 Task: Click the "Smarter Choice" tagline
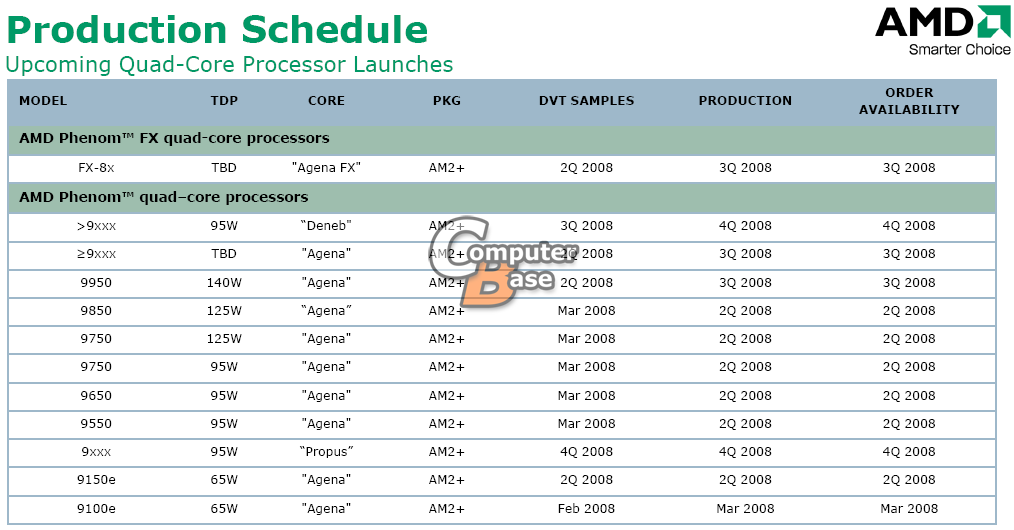click(x=959, y=50)
